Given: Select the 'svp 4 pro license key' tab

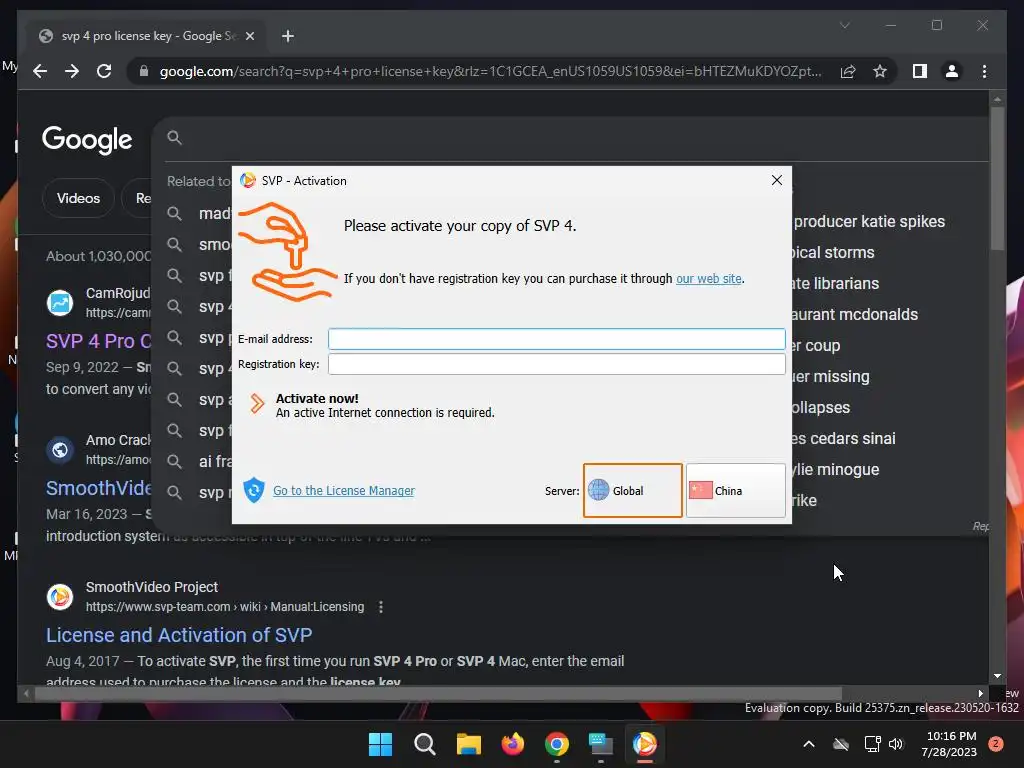Looking at the screenshot, I should point(147,36).
